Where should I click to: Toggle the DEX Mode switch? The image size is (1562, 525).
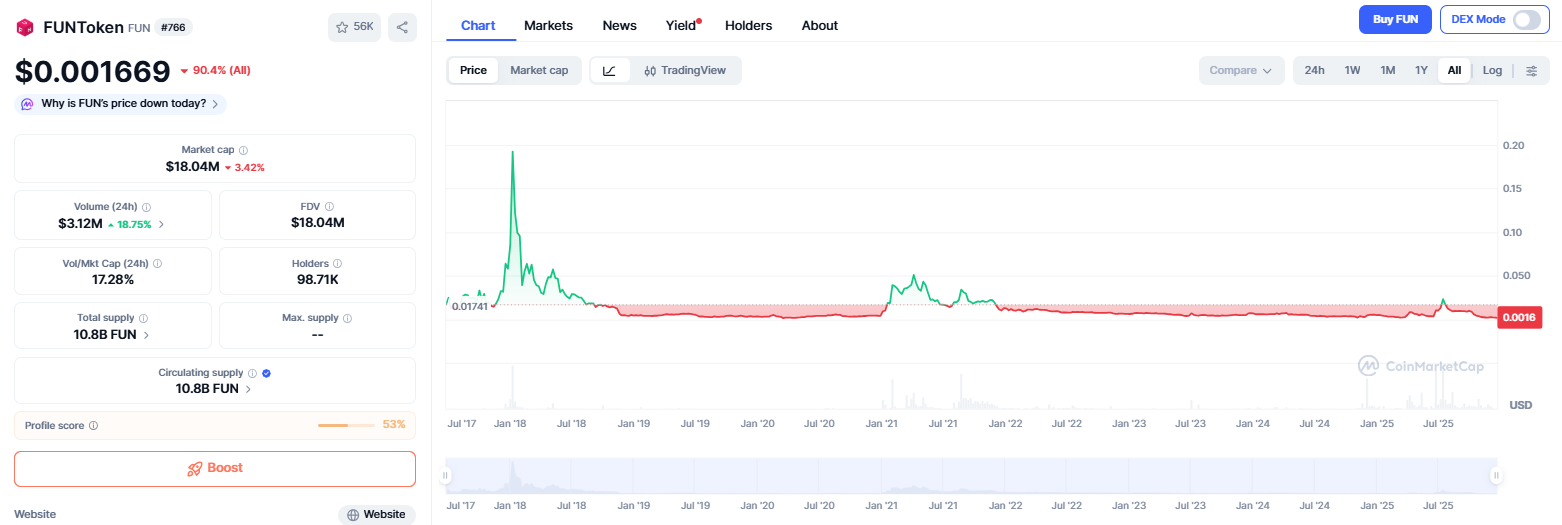click(x=1526, y=19)
